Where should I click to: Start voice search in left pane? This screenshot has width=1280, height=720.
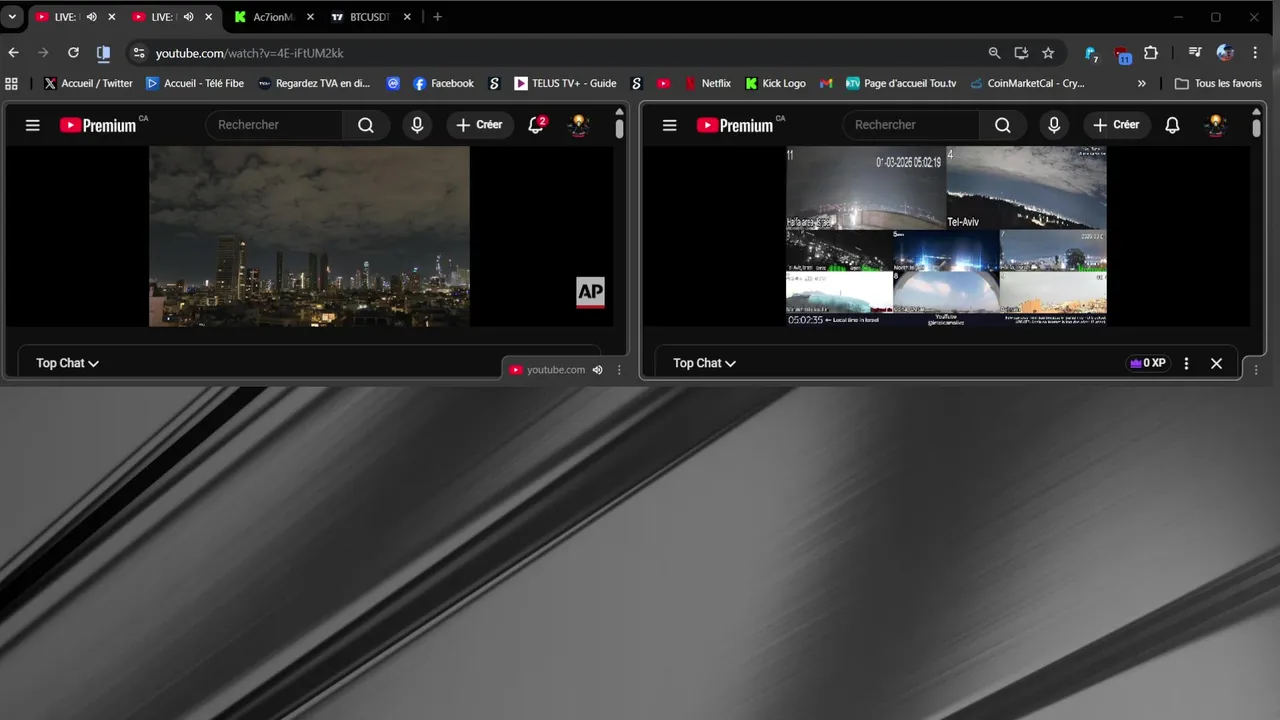click(x=417, y=125)
